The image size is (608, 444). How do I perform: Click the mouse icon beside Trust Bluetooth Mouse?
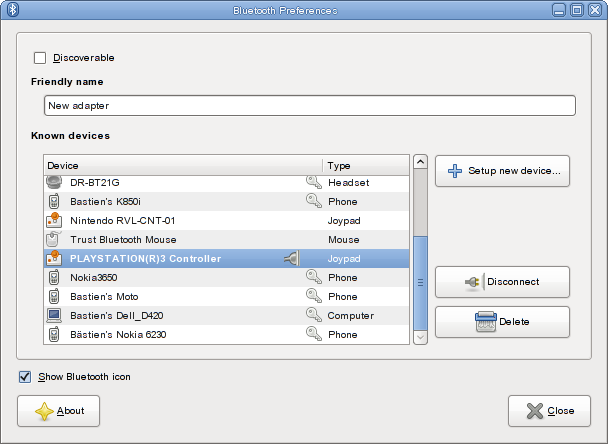click(54, 239)
